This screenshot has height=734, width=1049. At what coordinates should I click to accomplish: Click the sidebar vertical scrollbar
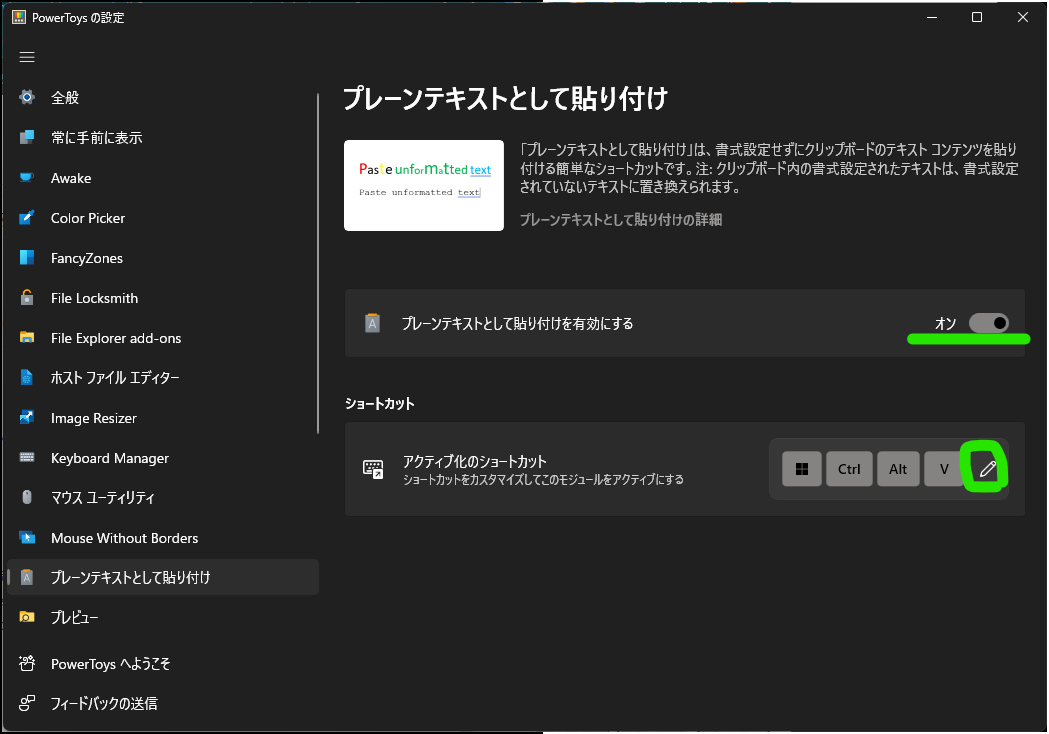[x=318, y=264]
